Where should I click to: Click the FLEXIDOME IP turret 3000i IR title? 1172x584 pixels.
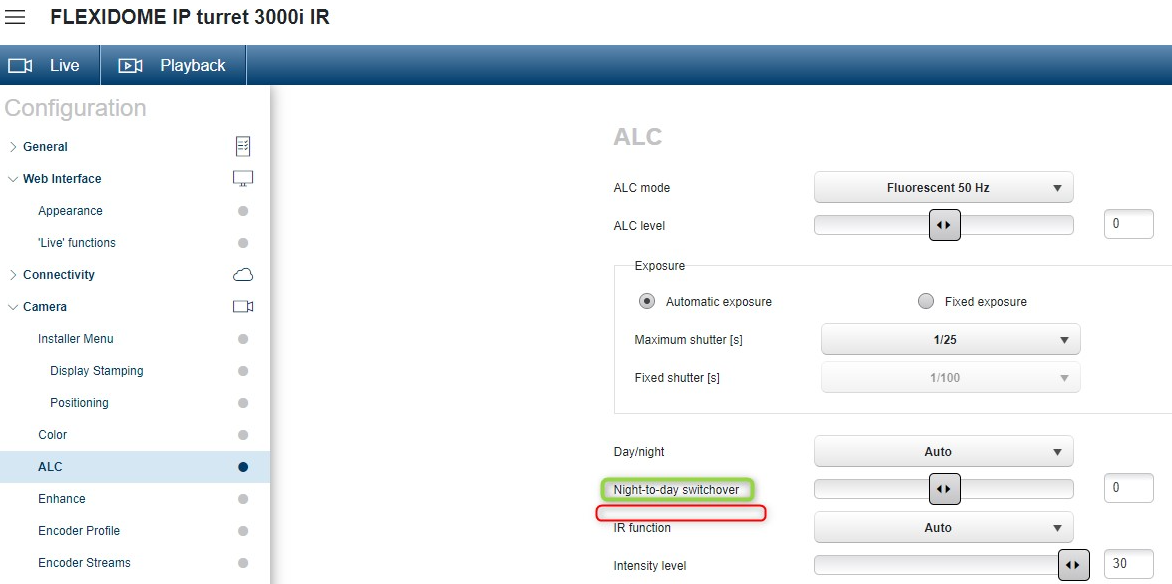tap(190, 17)
